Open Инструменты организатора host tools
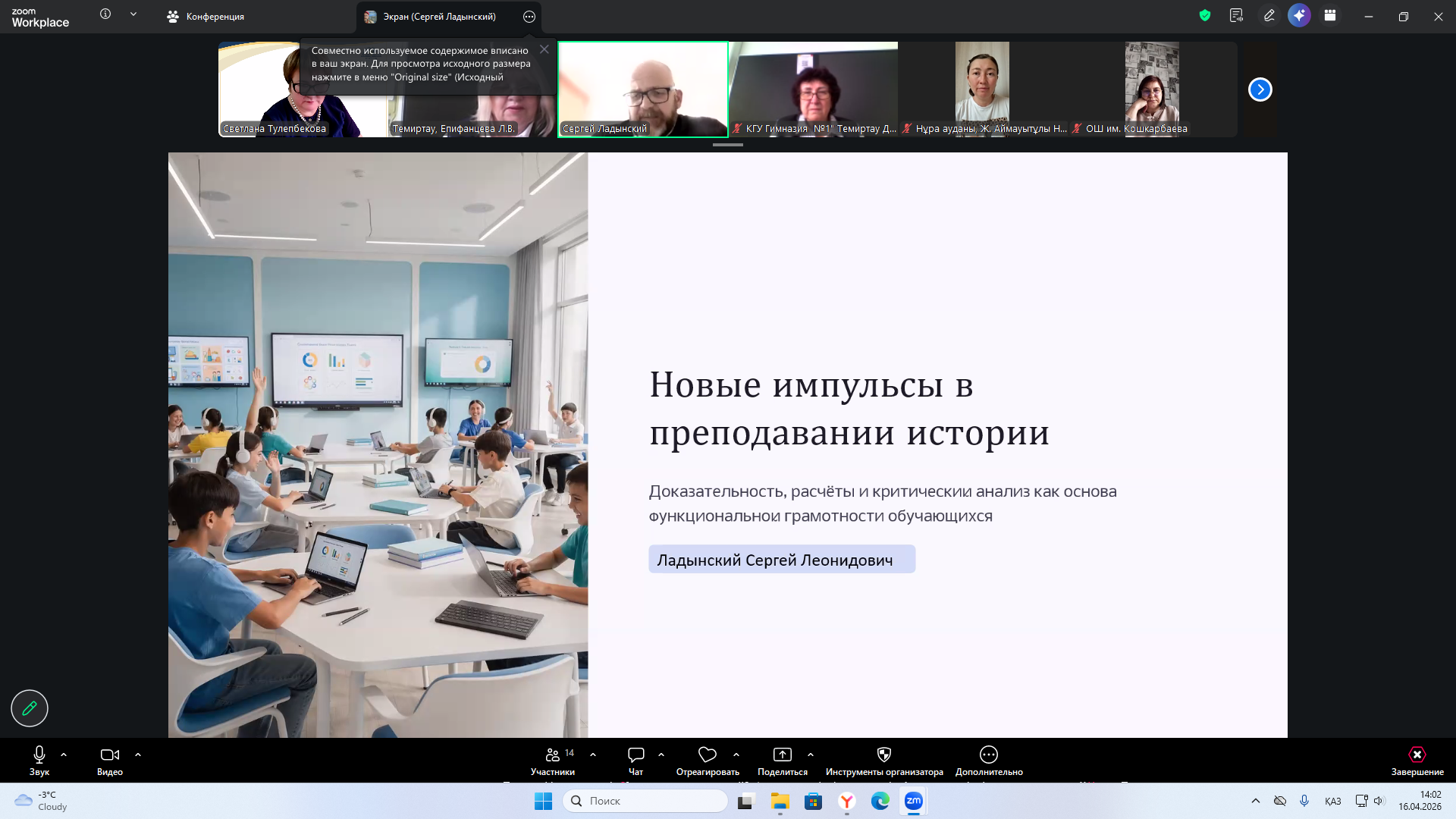The height and width of the screenshot is (819, 1456). pos(883,757)
